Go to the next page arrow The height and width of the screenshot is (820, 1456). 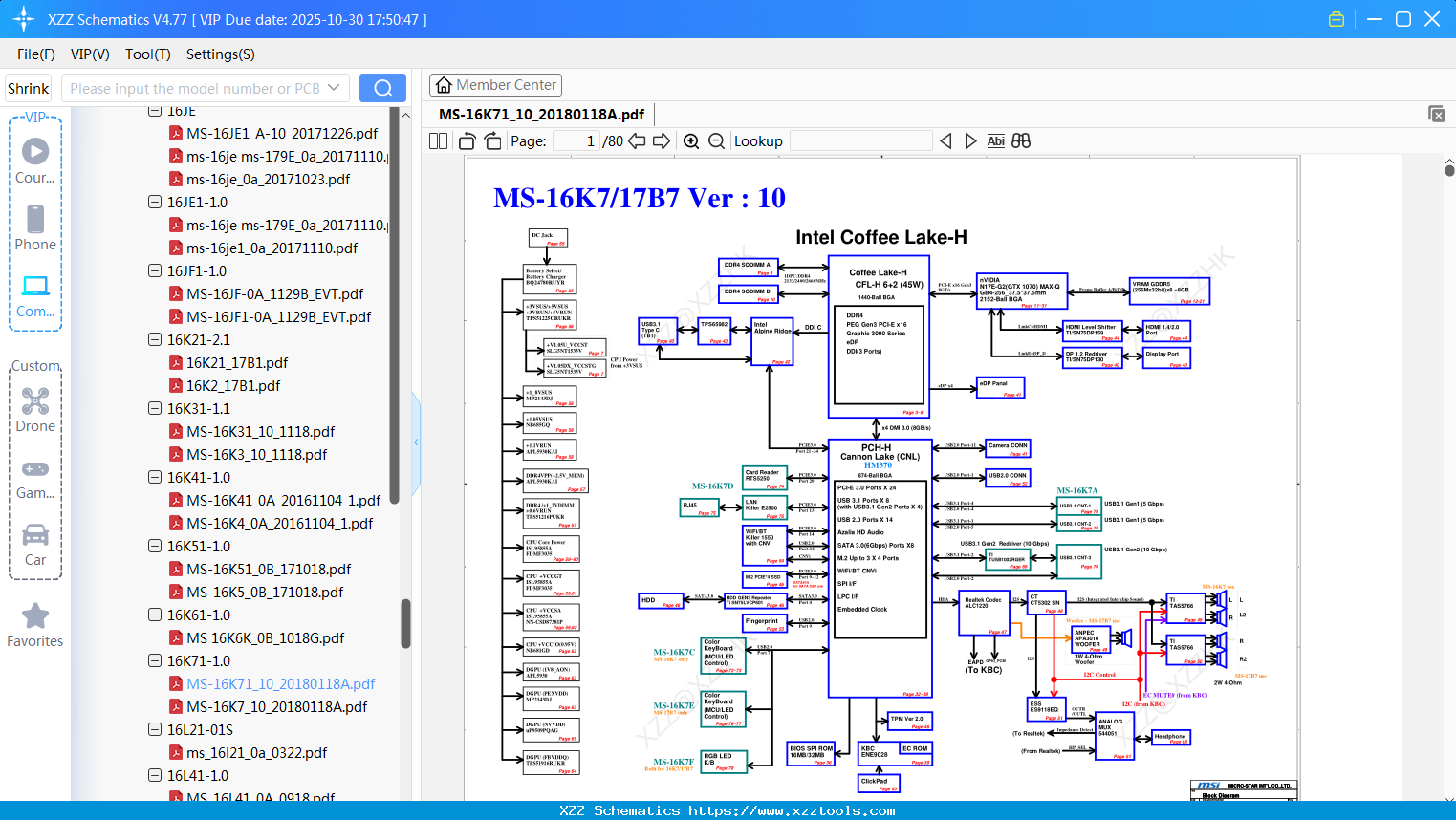click(x=662, y=141)
